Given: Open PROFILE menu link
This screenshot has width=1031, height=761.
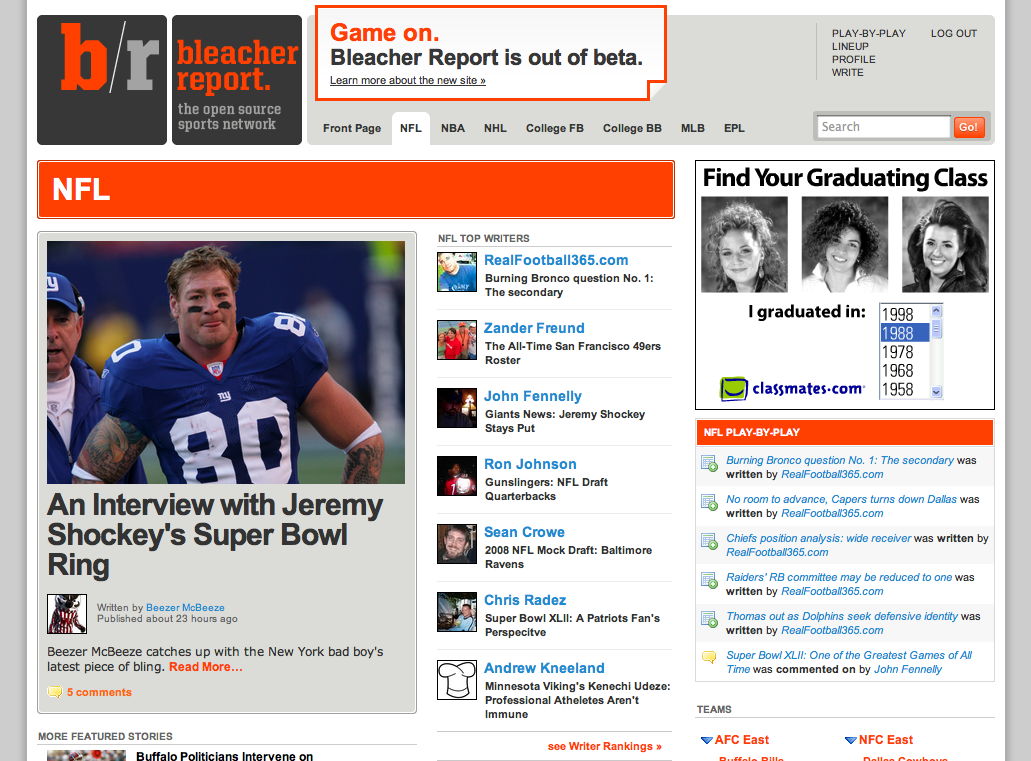Looking at the screenshot, I should pyautogui.click(x=853, y=59).
